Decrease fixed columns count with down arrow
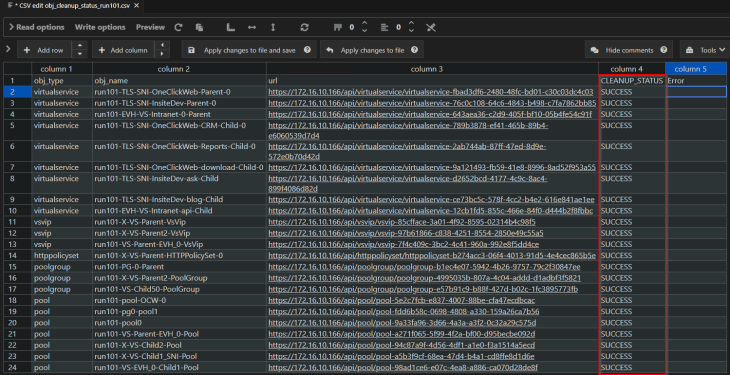730x375 pixels. (411, 31)
